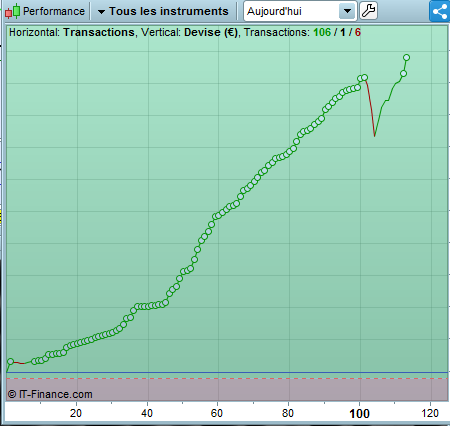The image size is (450, 426).
Task: Click the blue share icon
Action: click(440, 11)
